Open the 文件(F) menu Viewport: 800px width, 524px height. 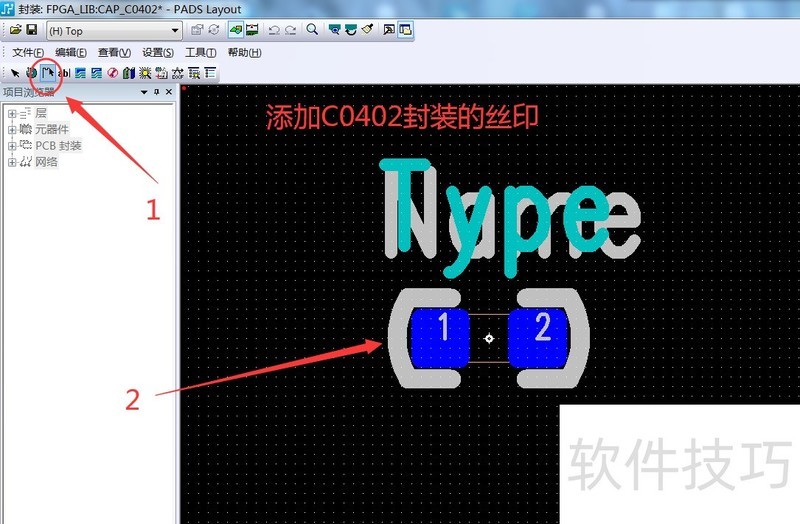28,52
